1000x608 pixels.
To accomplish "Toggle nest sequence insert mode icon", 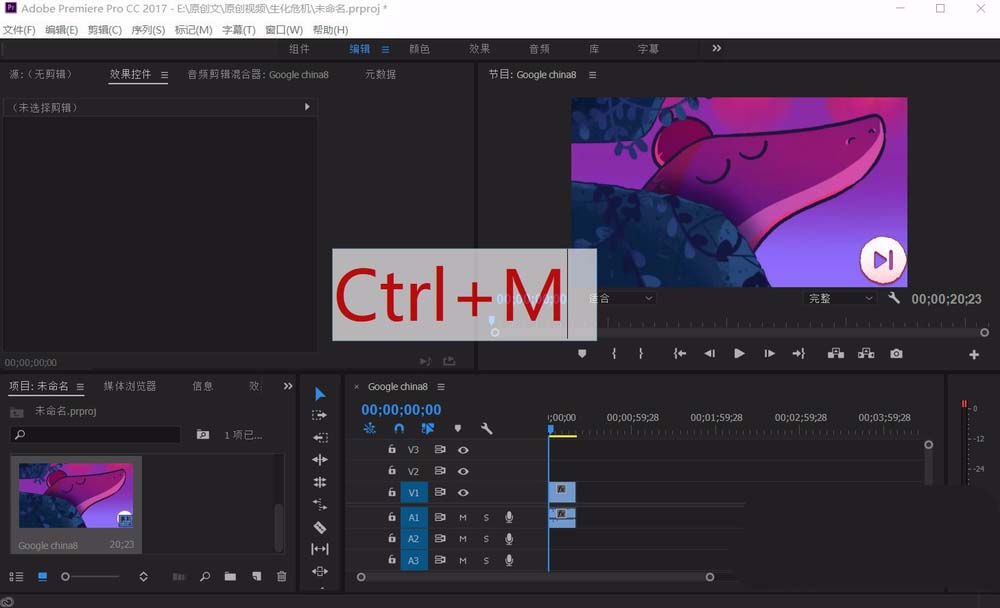I will (x=370, y=429).
